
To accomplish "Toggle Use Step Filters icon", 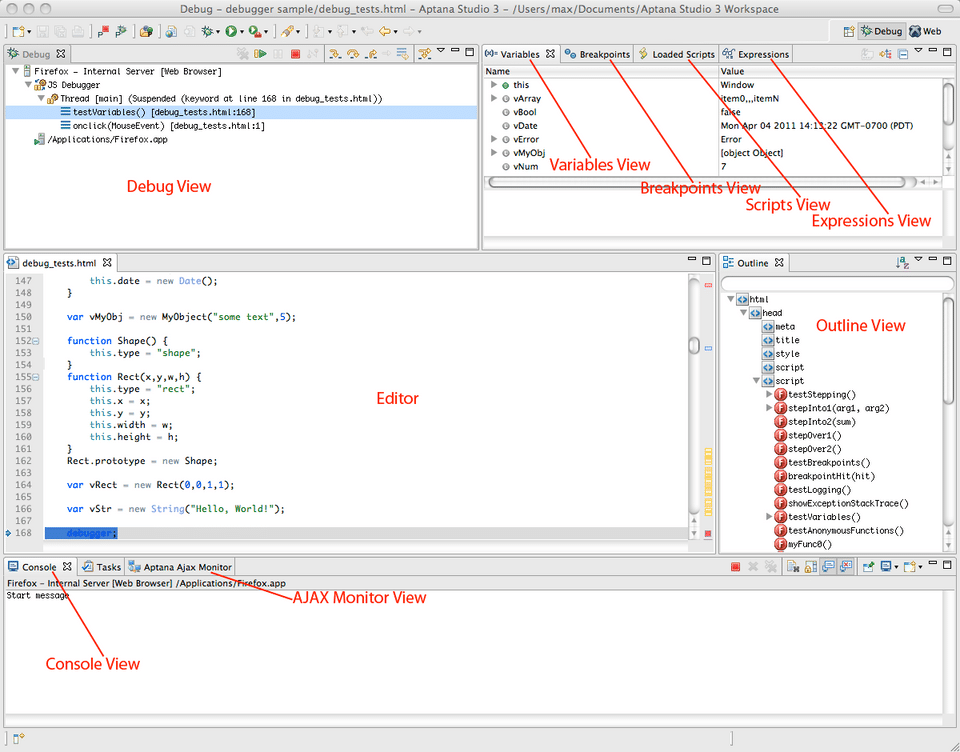I will click(x=425, y=54).
